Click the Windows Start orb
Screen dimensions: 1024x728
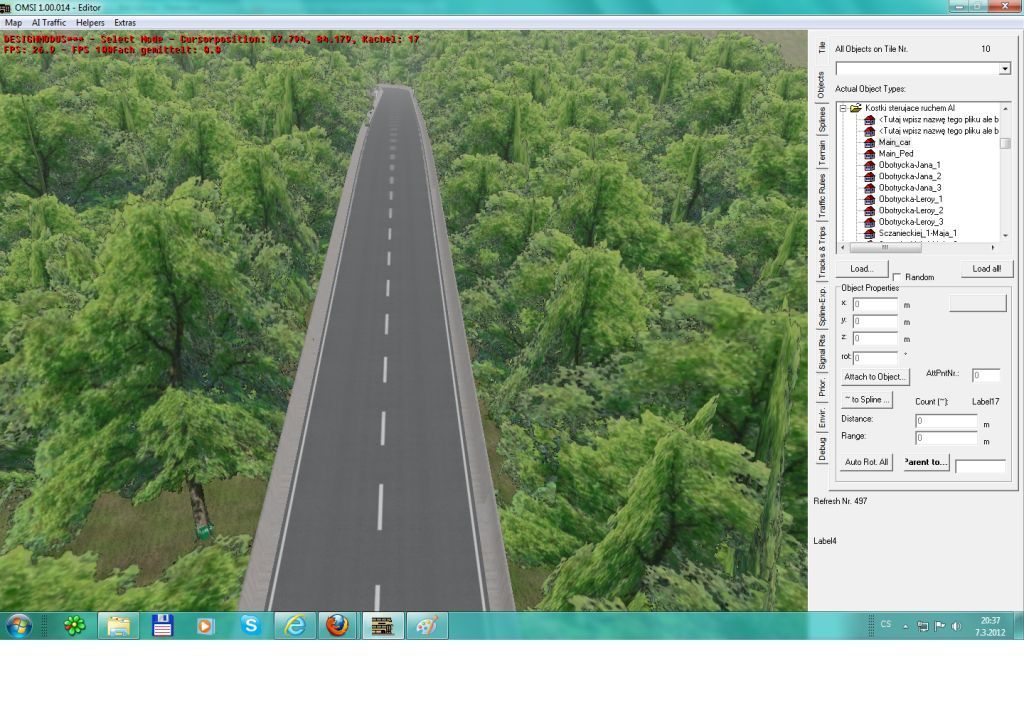pyautogui.click(x=19, y=626)
